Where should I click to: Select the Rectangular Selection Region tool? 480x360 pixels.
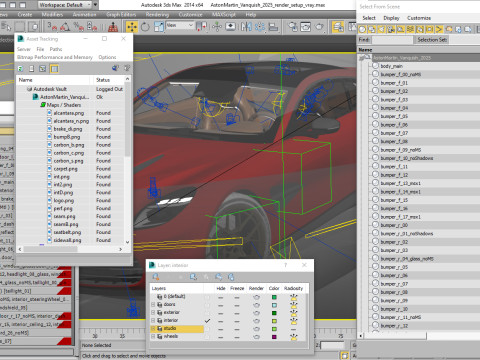click(x=19, y=26)
